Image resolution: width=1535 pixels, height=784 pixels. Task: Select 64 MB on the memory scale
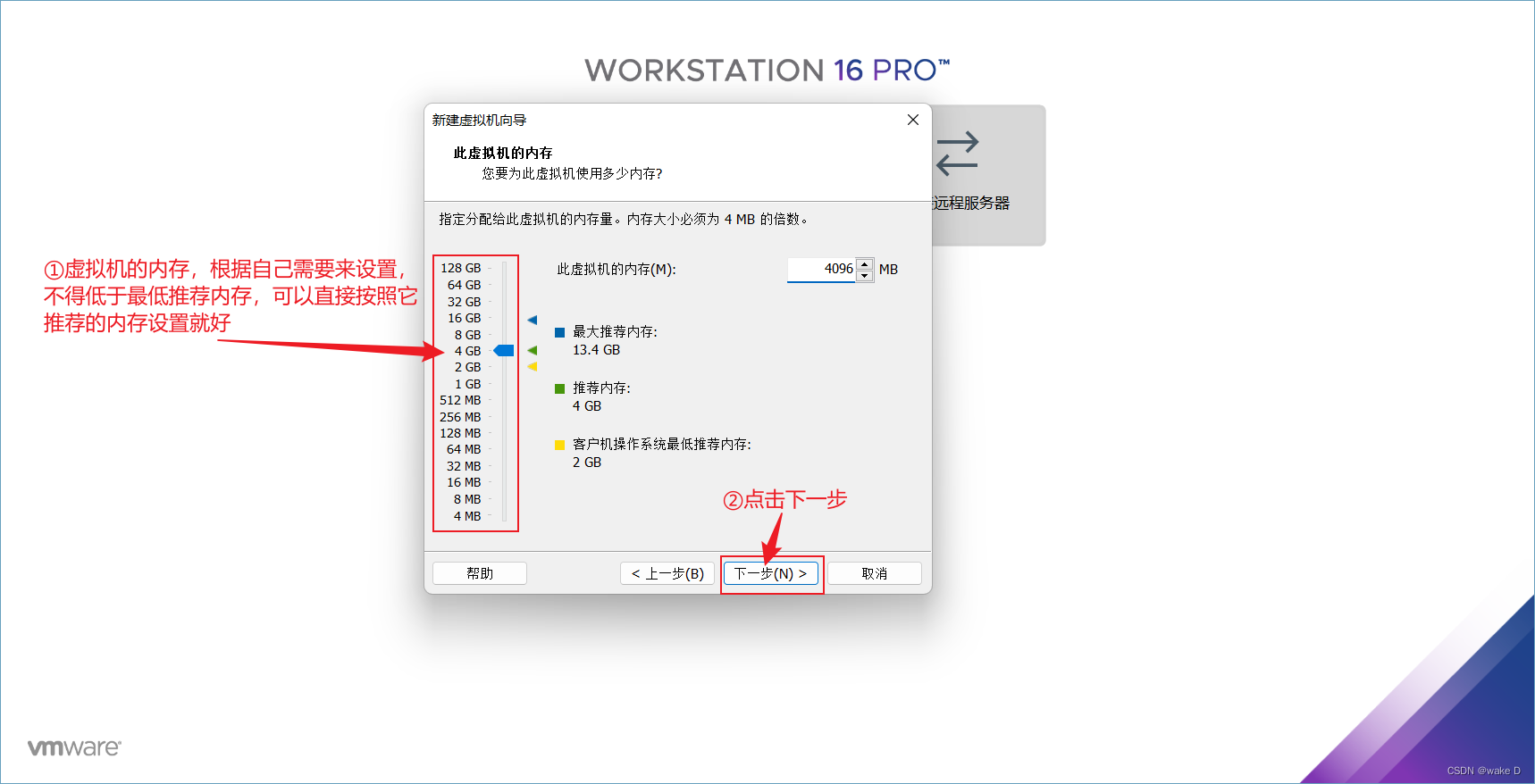[465, 449]
